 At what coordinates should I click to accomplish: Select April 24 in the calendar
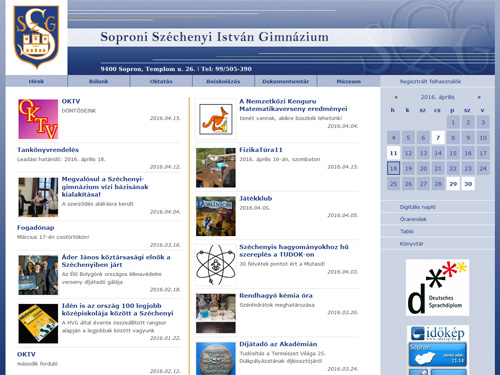tap(483, 168)
